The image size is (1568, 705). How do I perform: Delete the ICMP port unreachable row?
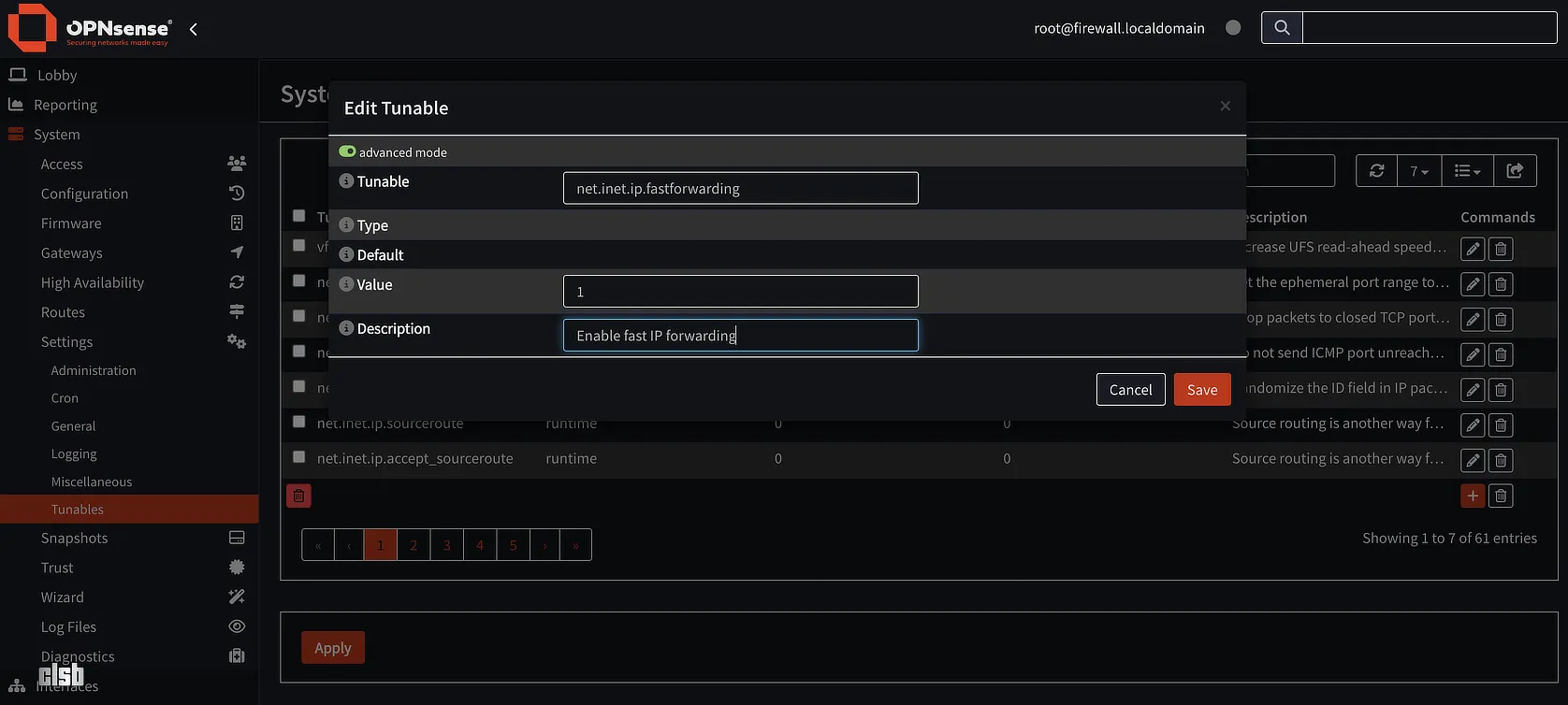point(1501,354)
